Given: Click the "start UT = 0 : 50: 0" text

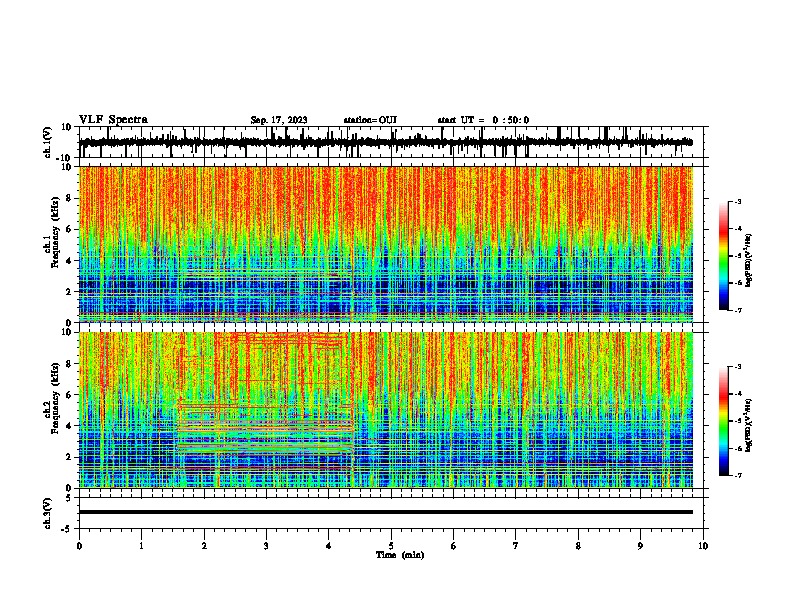Looking at the screenshot, I should click(483, 120).
